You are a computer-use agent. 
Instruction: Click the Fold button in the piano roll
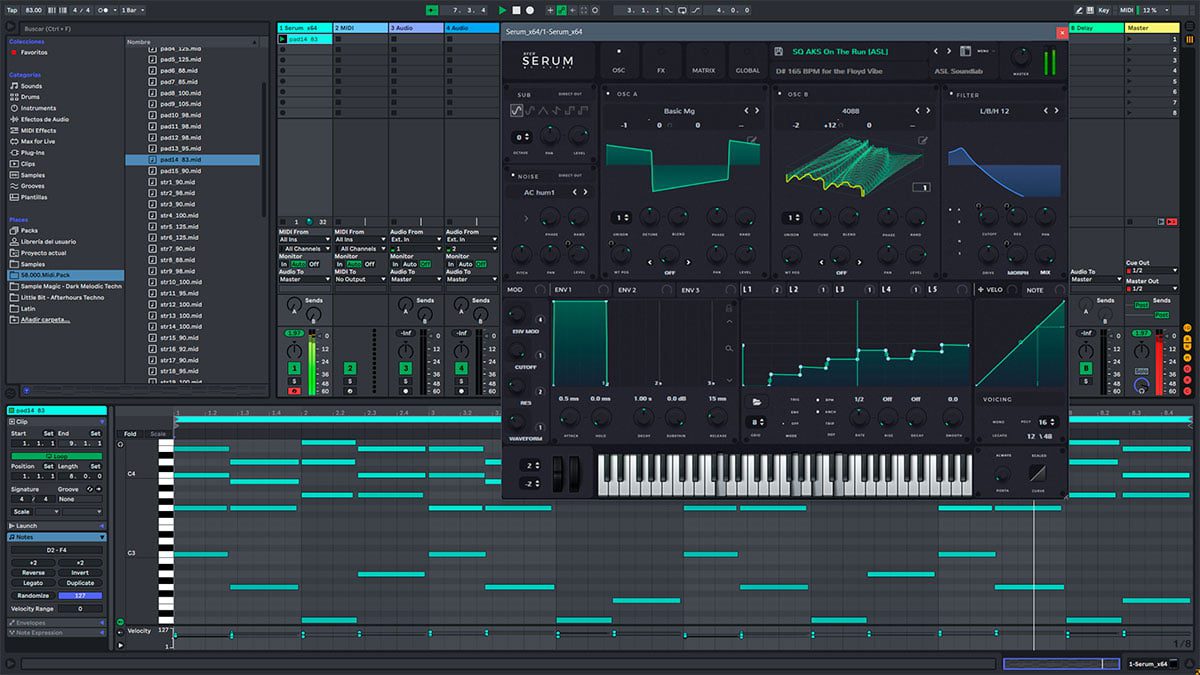click(x=130, y=434)
